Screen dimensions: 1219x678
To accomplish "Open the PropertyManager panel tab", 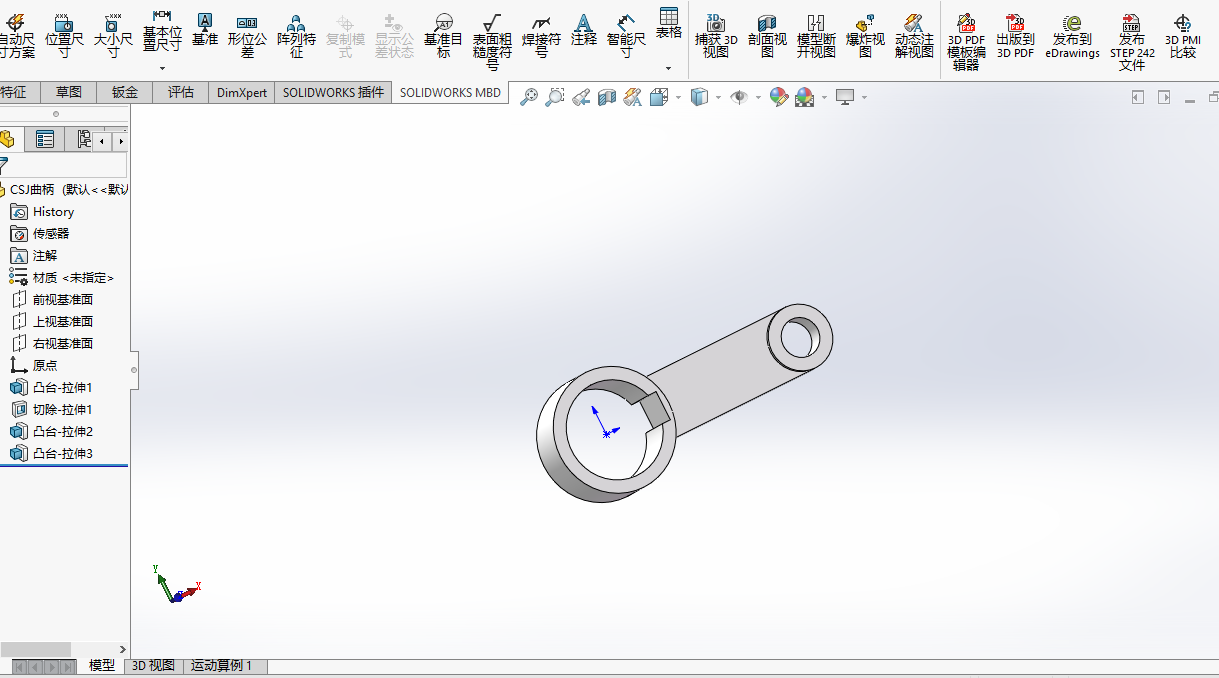I will (45, 139).
